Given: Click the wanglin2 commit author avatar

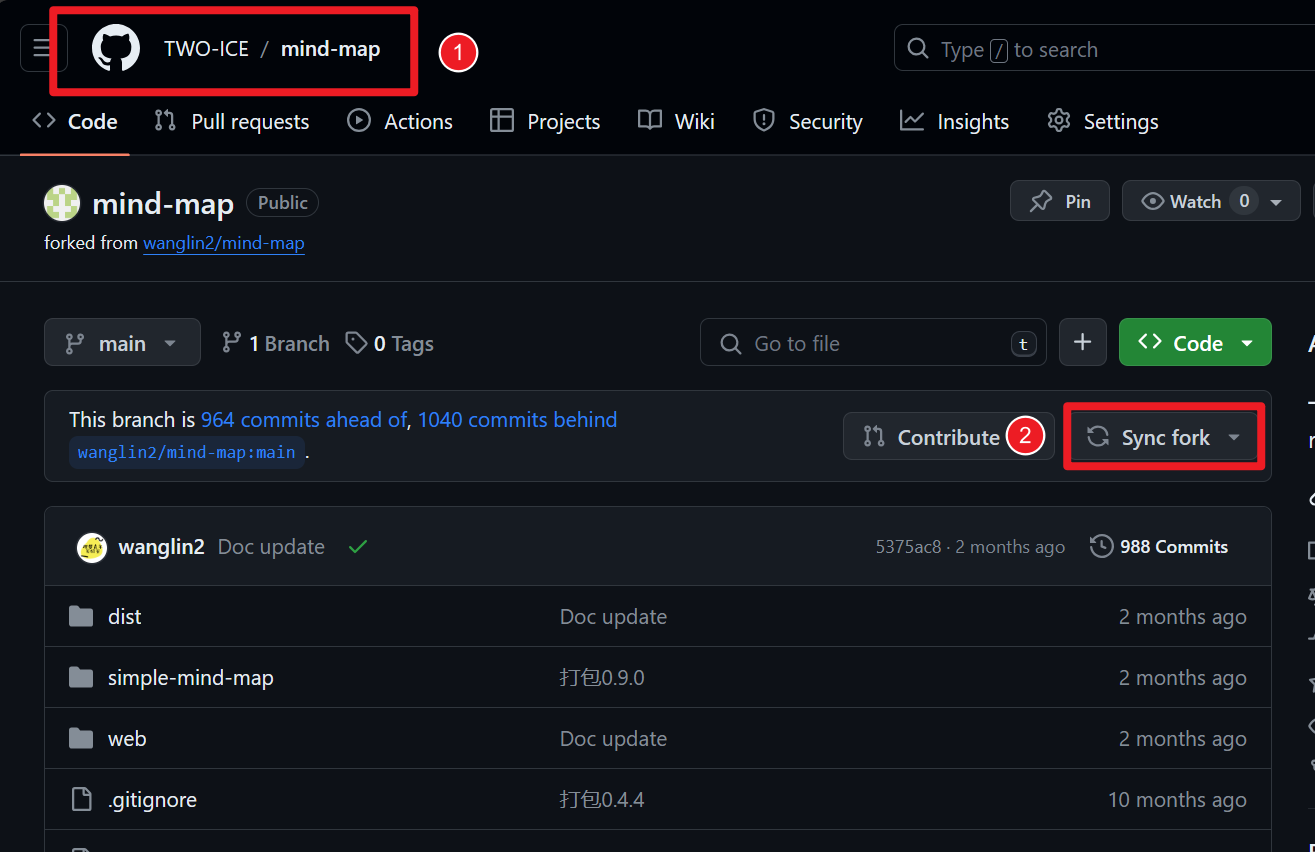Looking at the screenshot, I should point(92,547).
